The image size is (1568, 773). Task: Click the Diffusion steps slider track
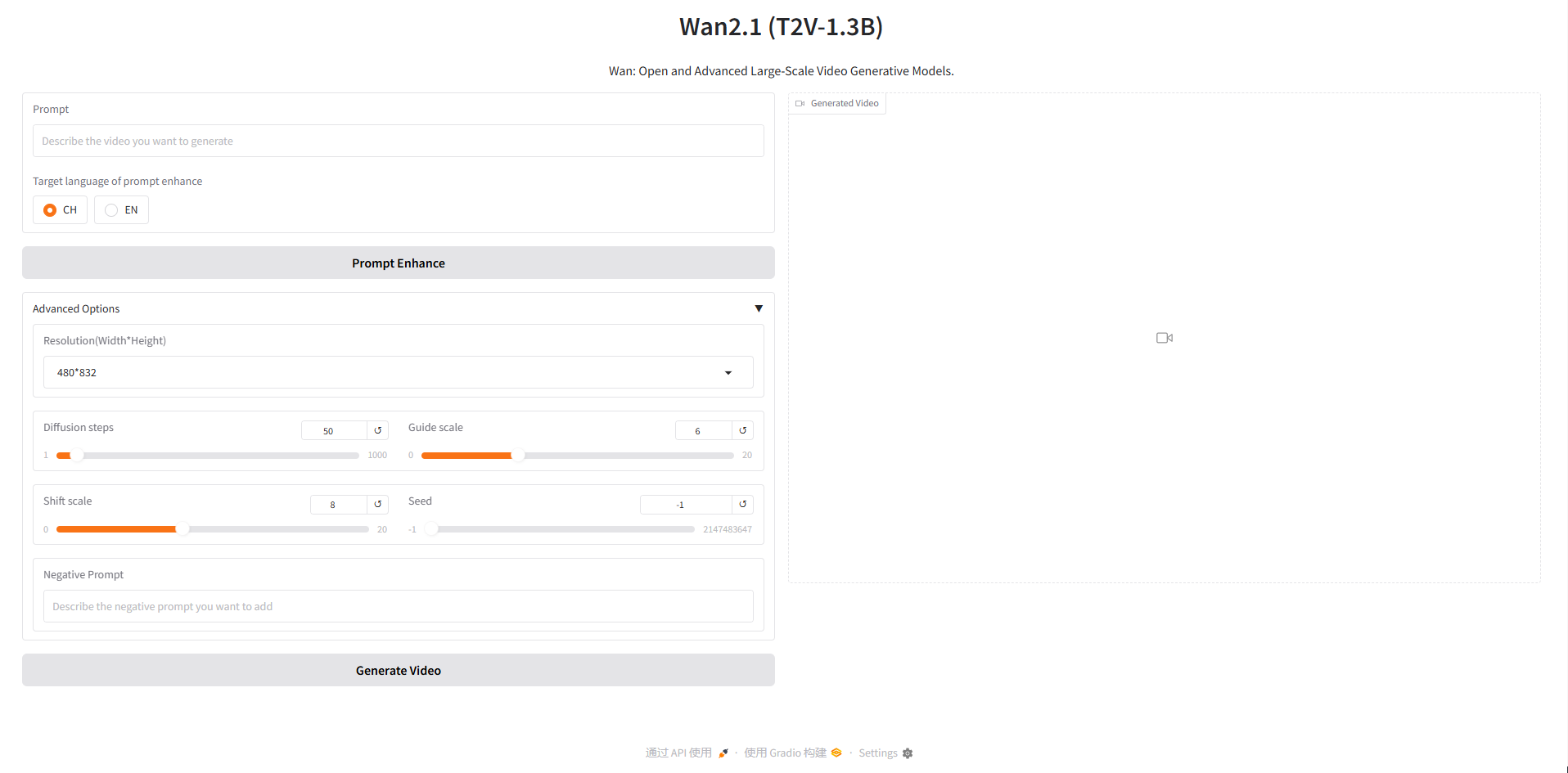[x=207, y=456]
